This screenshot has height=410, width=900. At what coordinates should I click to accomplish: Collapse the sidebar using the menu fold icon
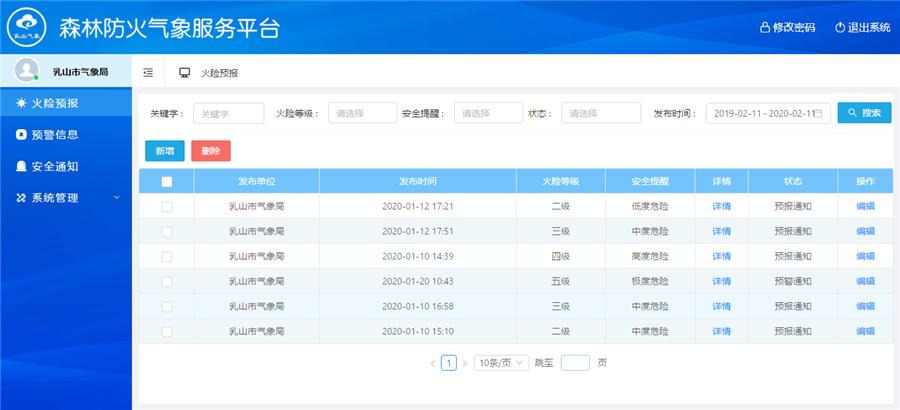[x=148, y=73]
